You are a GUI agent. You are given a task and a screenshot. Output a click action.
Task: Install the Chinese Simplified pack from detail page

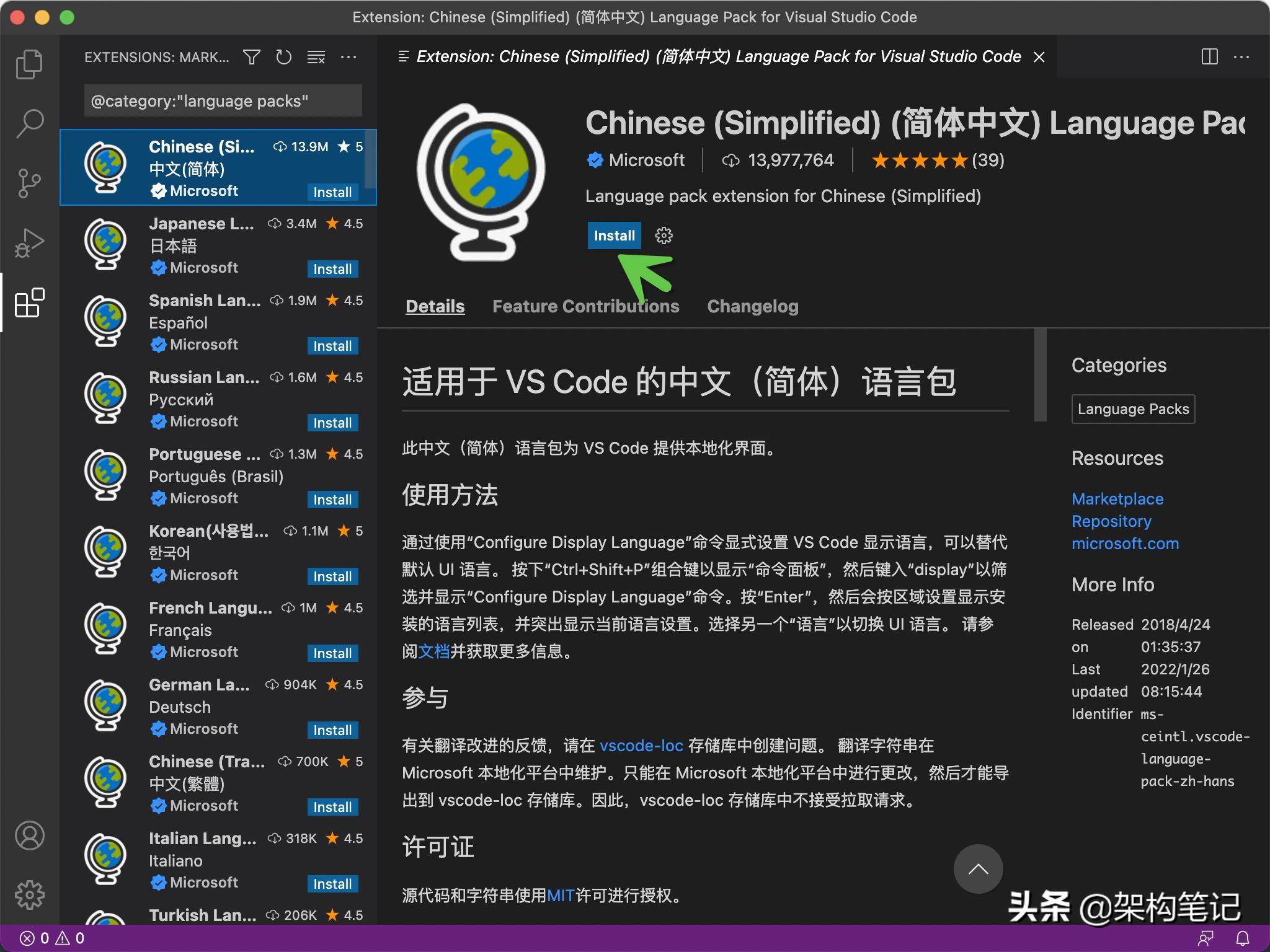[x=614, y=236]
